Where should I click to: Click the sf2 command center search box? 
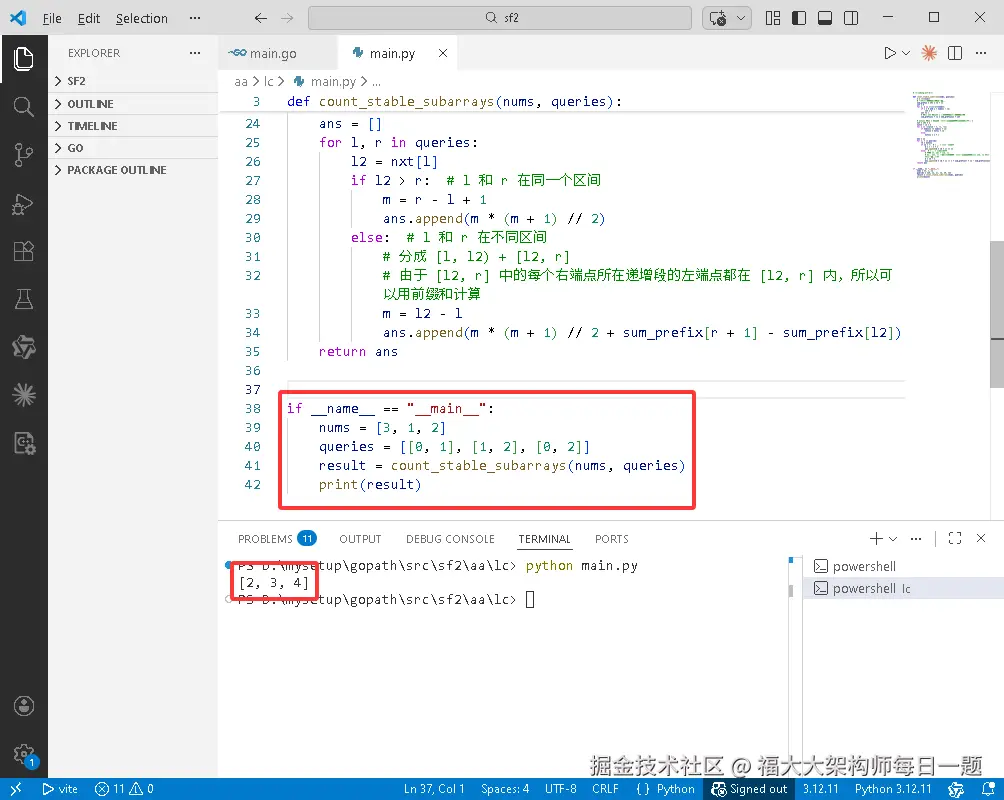tap(499, 18)
